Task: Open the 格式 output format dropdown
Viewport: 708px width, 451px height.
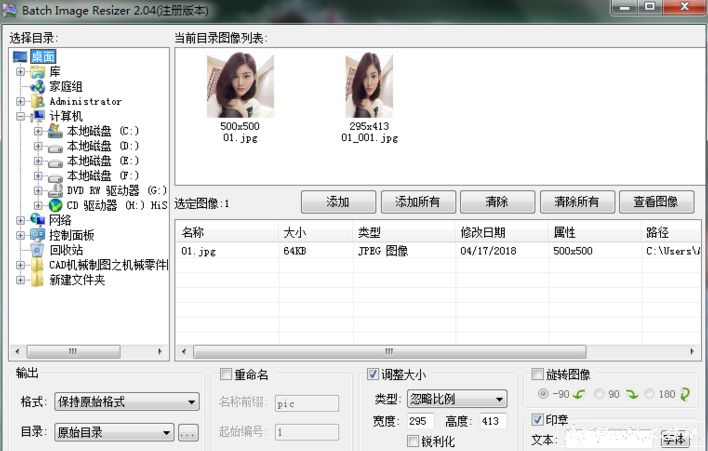Action: pyautogui.click(x=127, y=401)
